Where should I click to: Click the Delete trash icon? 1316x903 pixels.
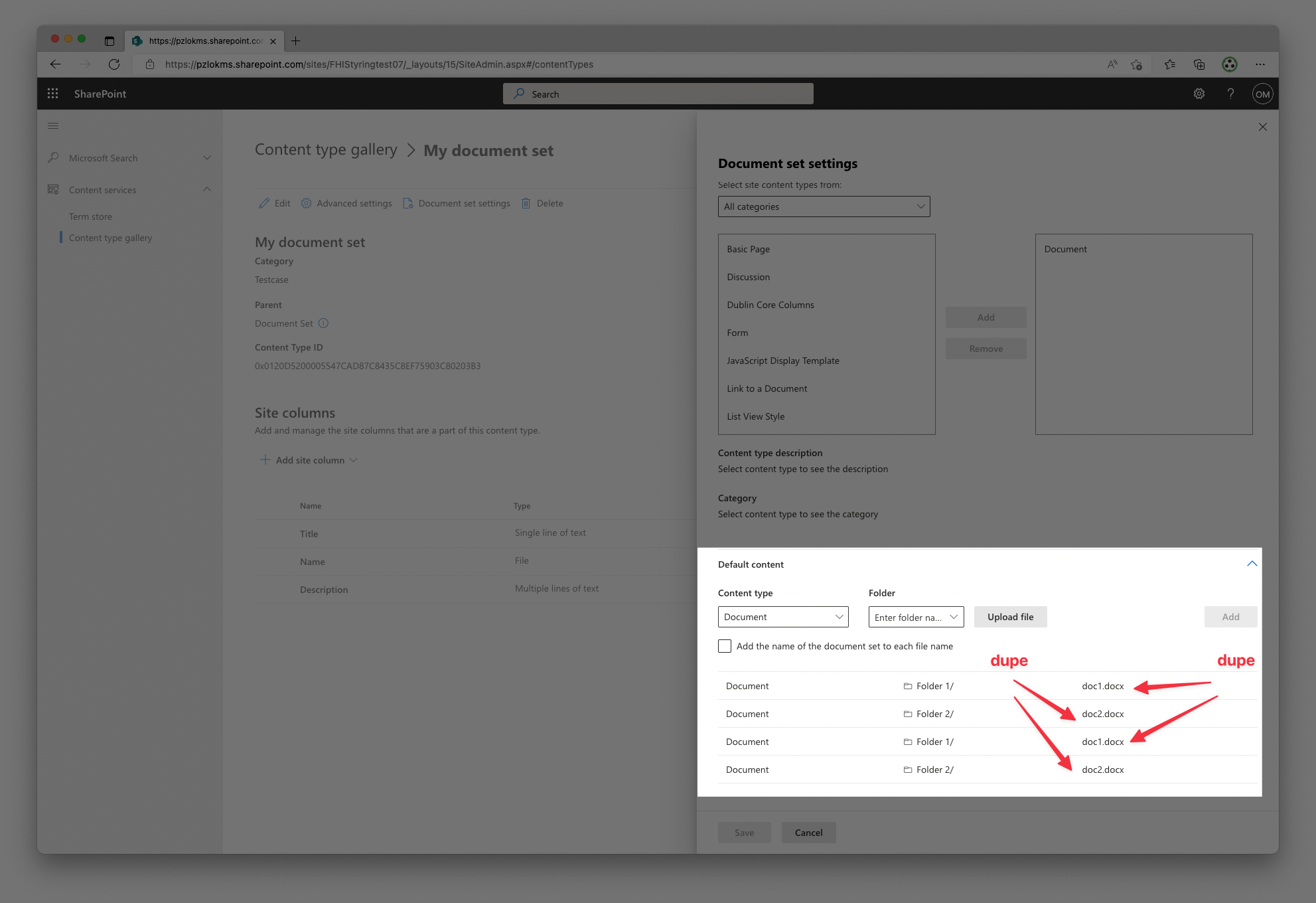coord(526,203)
